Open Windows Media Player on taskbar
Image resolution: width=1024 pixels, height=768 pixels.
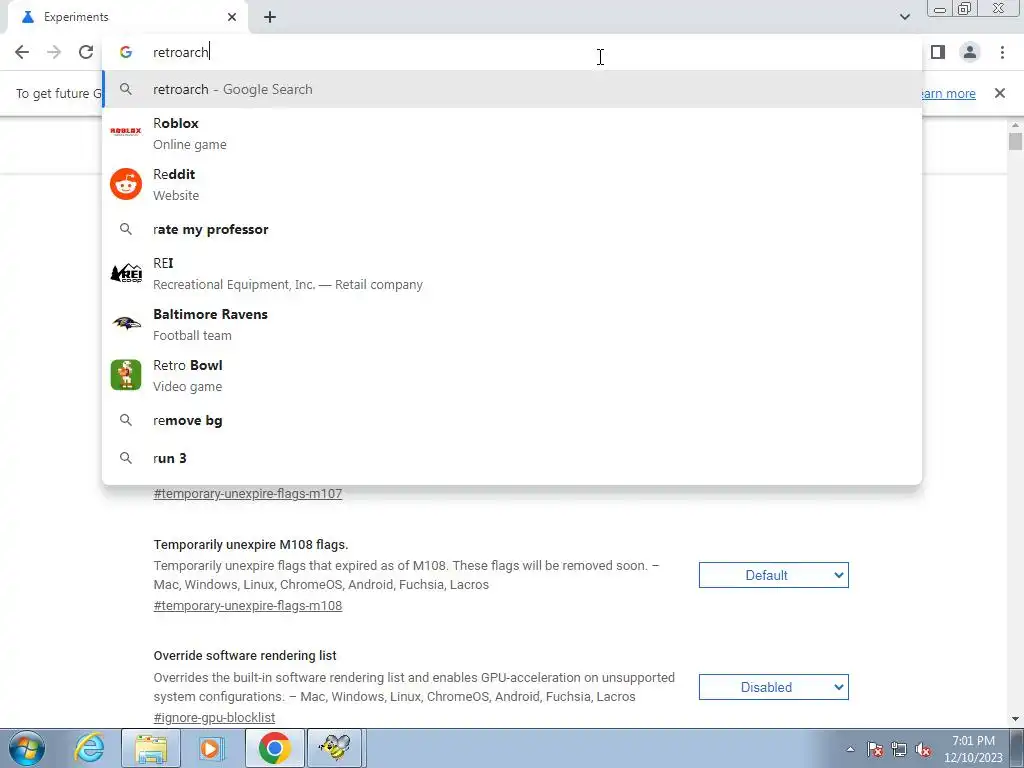[x=212, y=748]
